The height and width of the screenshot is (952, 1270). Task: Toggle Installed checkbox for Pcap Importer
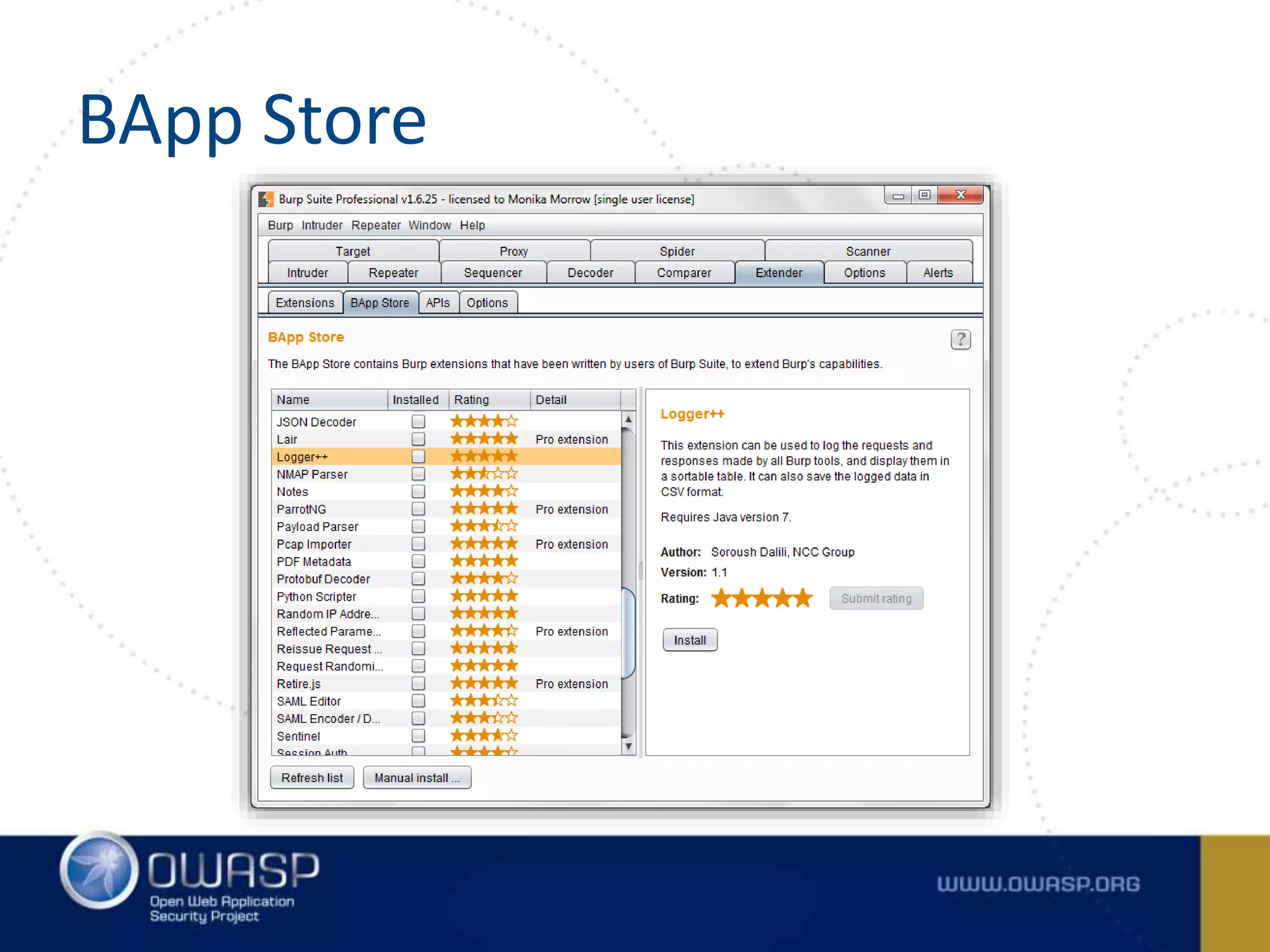[419, 544]
